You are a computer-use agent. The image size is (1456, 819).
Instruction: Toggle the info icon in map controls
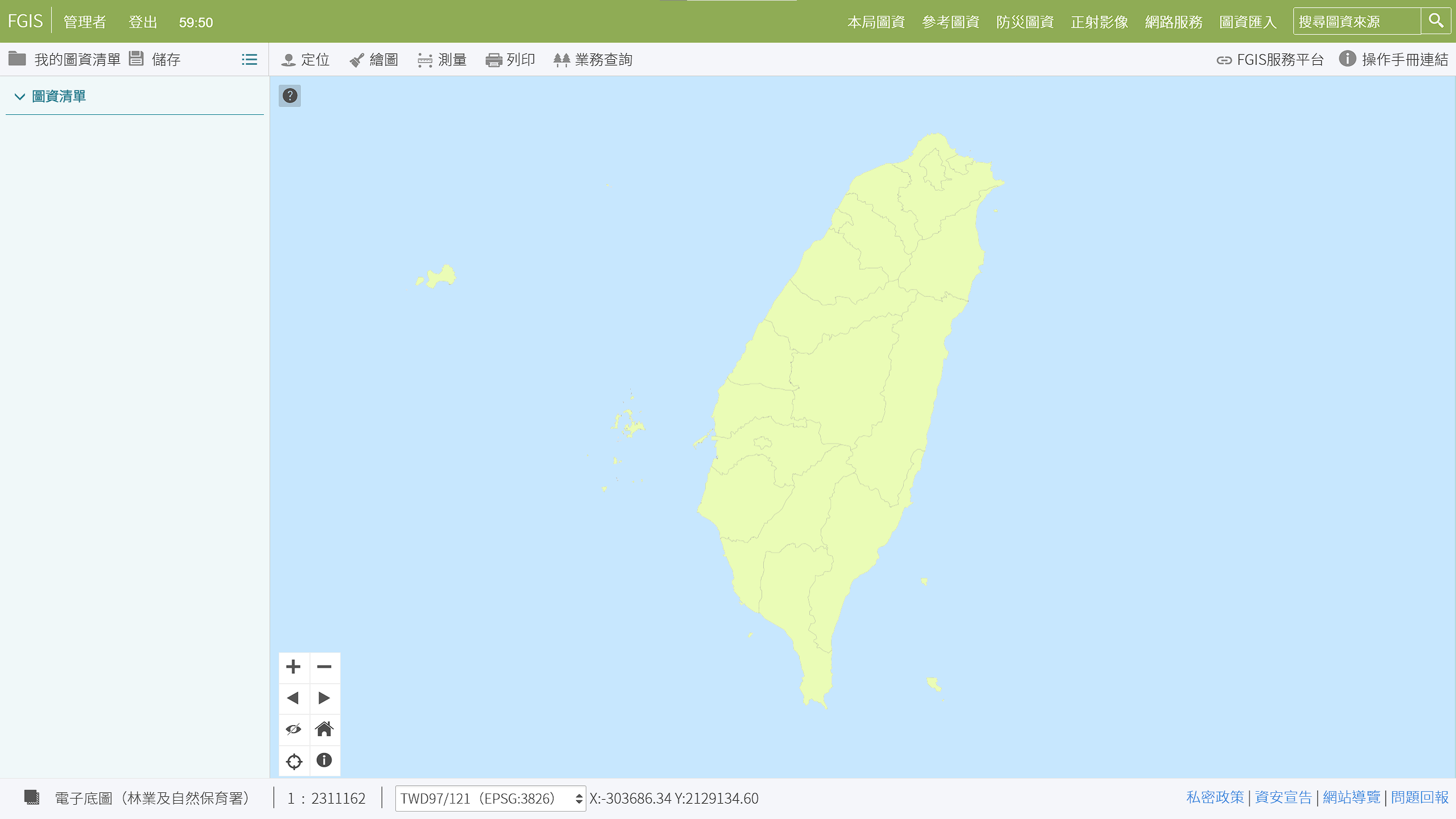pos(325,761)
